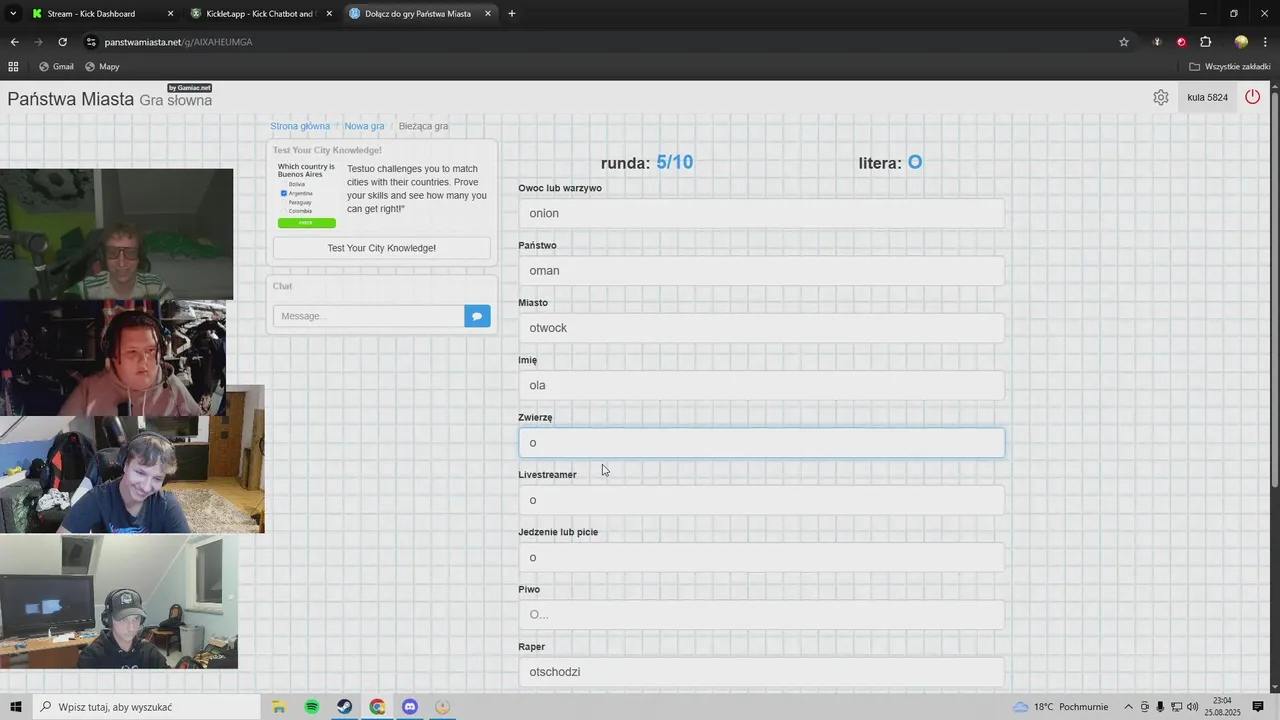Image resolution: width=1280 pixels, height=720 pixels.
Task: Open Chrome three-dot menu
Action: (x=1266, y=42)
